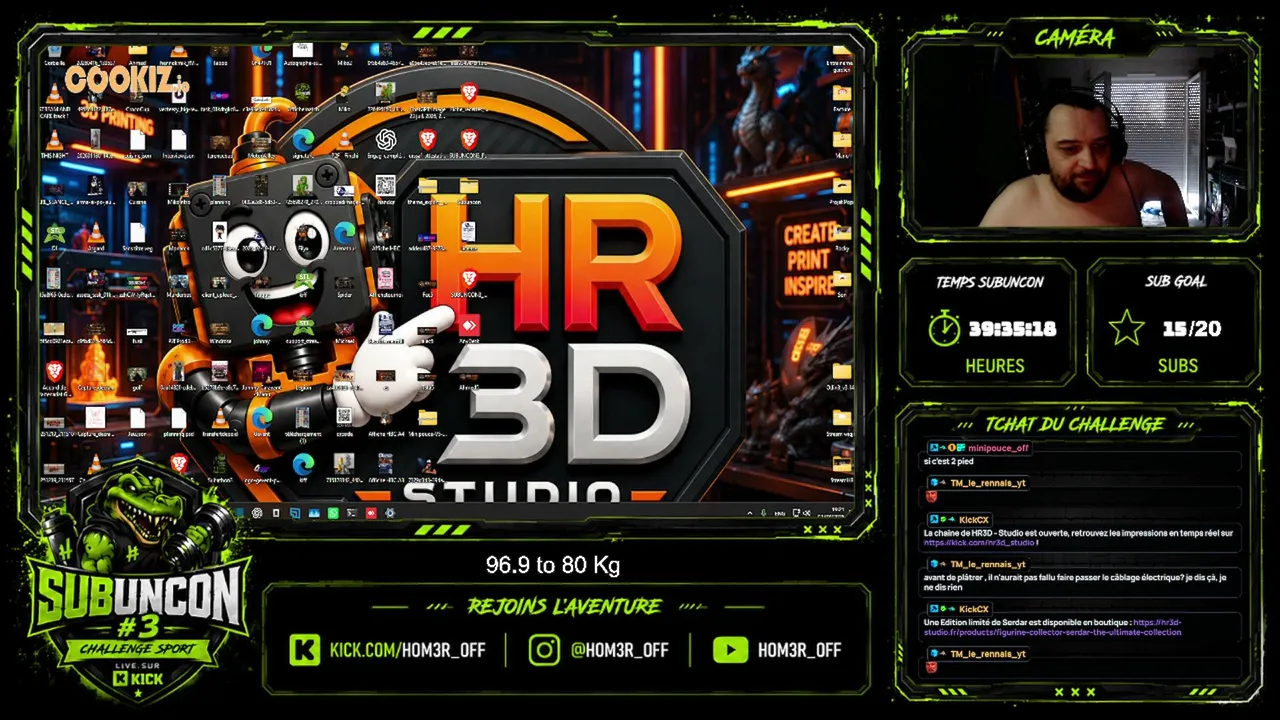Click KickCX above the Edition limitée message
Image resolution: width=1280 pixels, height=720 pixels.
click(973, 609)
